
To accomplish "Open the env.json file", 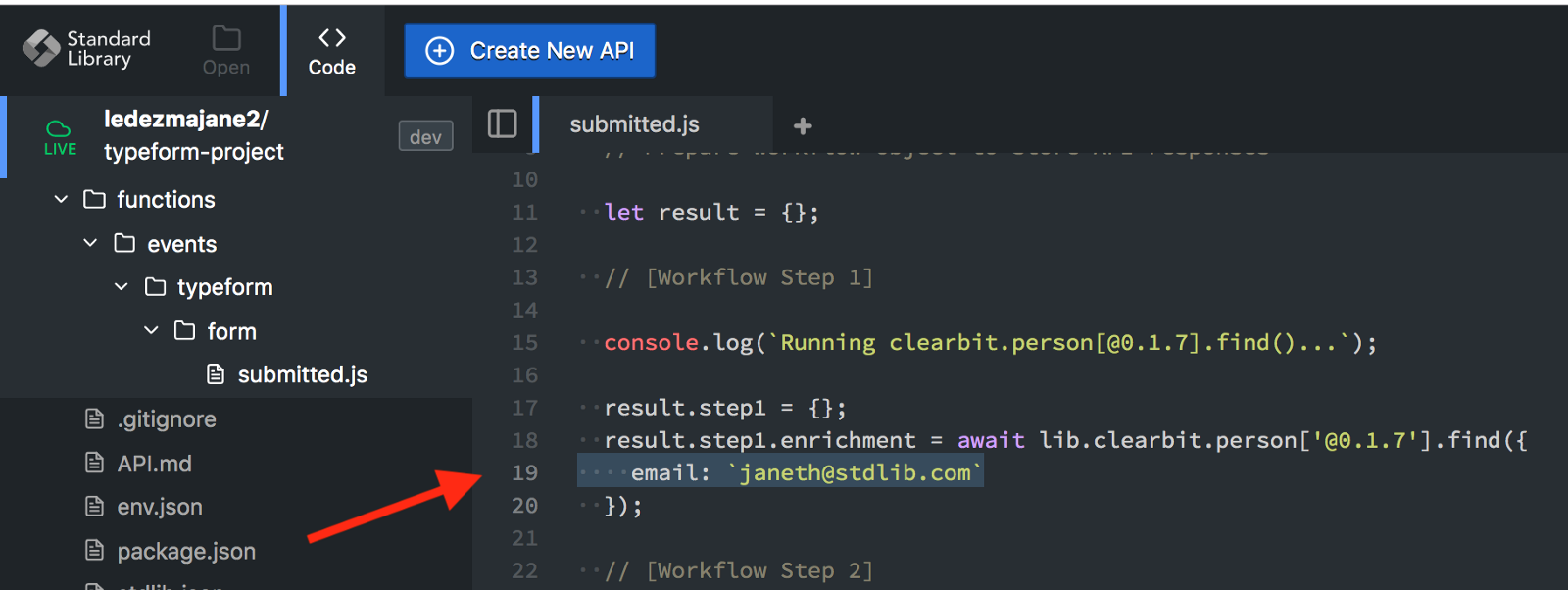I will click(x=160, y=507).
